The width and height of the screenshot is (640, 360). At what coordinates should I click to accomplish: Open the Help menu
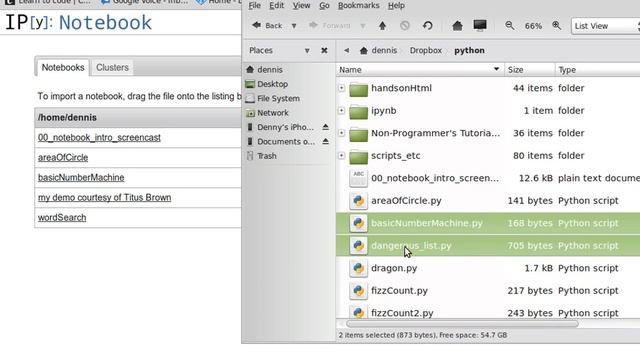(x=396, y=5)
